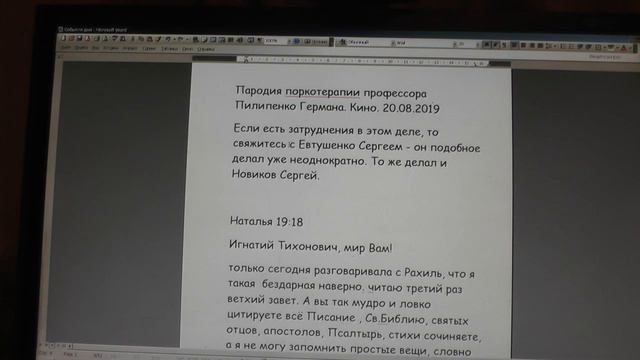This screenshot has width=640, height=360.
Task: Expand the font color dropdown arrow
Action: 630,47
